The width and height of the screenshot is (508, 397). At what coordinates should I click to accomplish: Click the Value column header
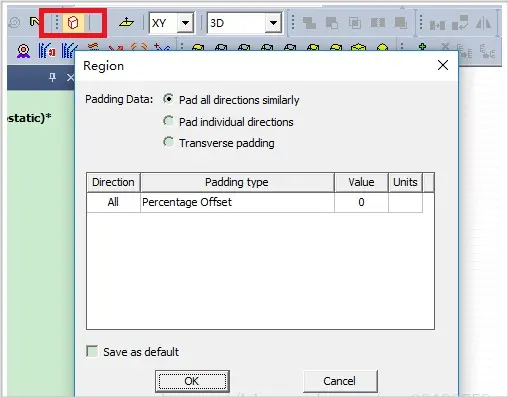pos(361,182)
